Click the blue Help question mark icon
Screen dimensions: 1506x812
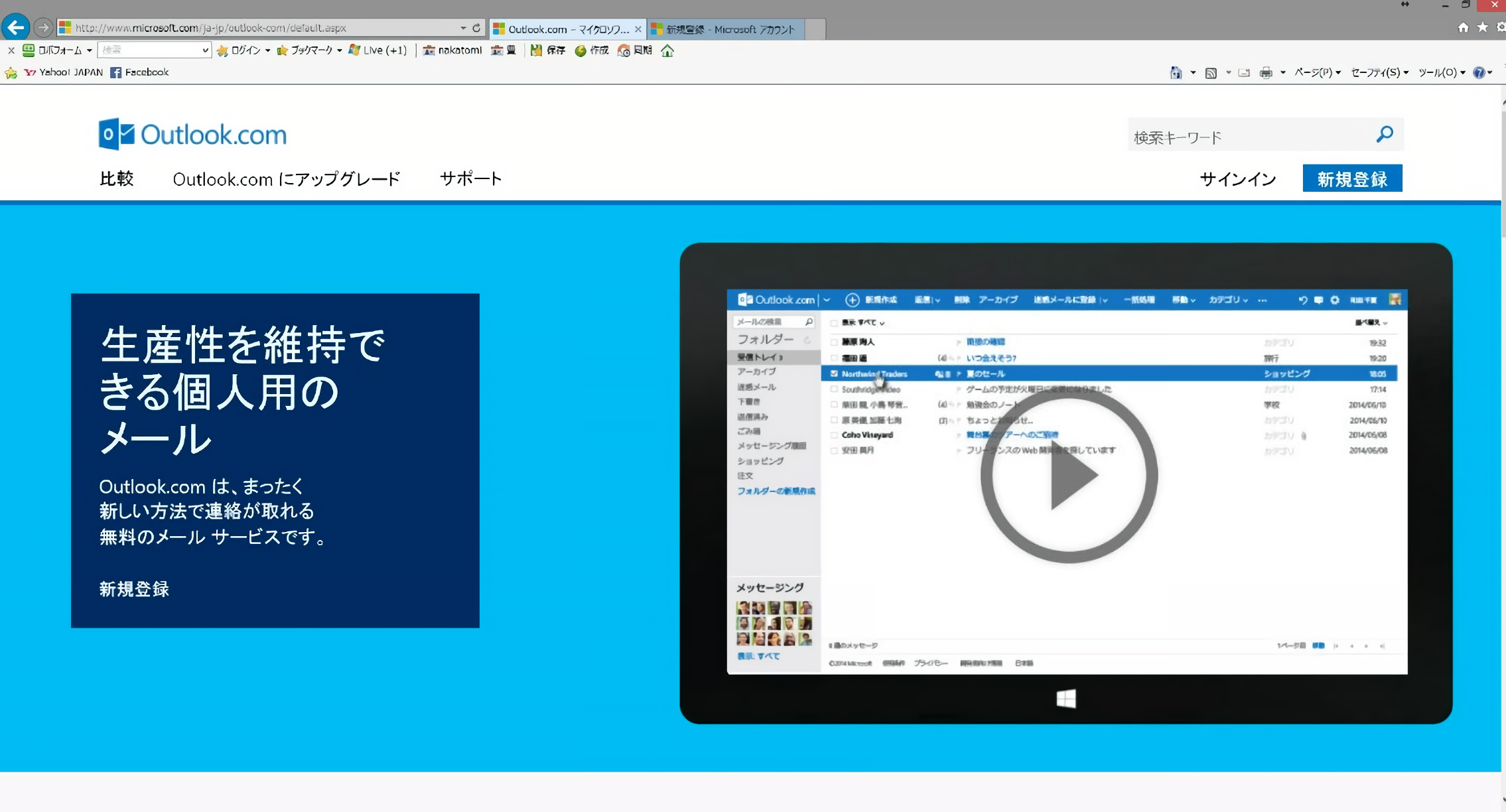coord(1479,72)
